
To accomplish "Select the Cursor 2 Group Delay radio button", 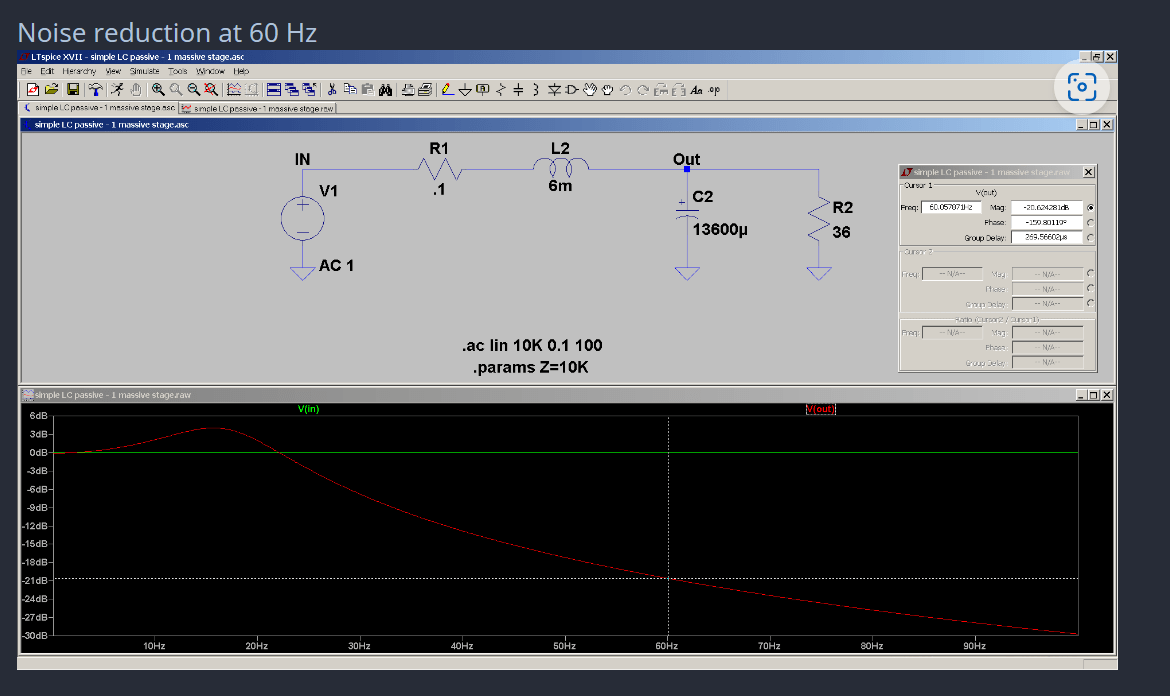I will [x=1090, y=303].
